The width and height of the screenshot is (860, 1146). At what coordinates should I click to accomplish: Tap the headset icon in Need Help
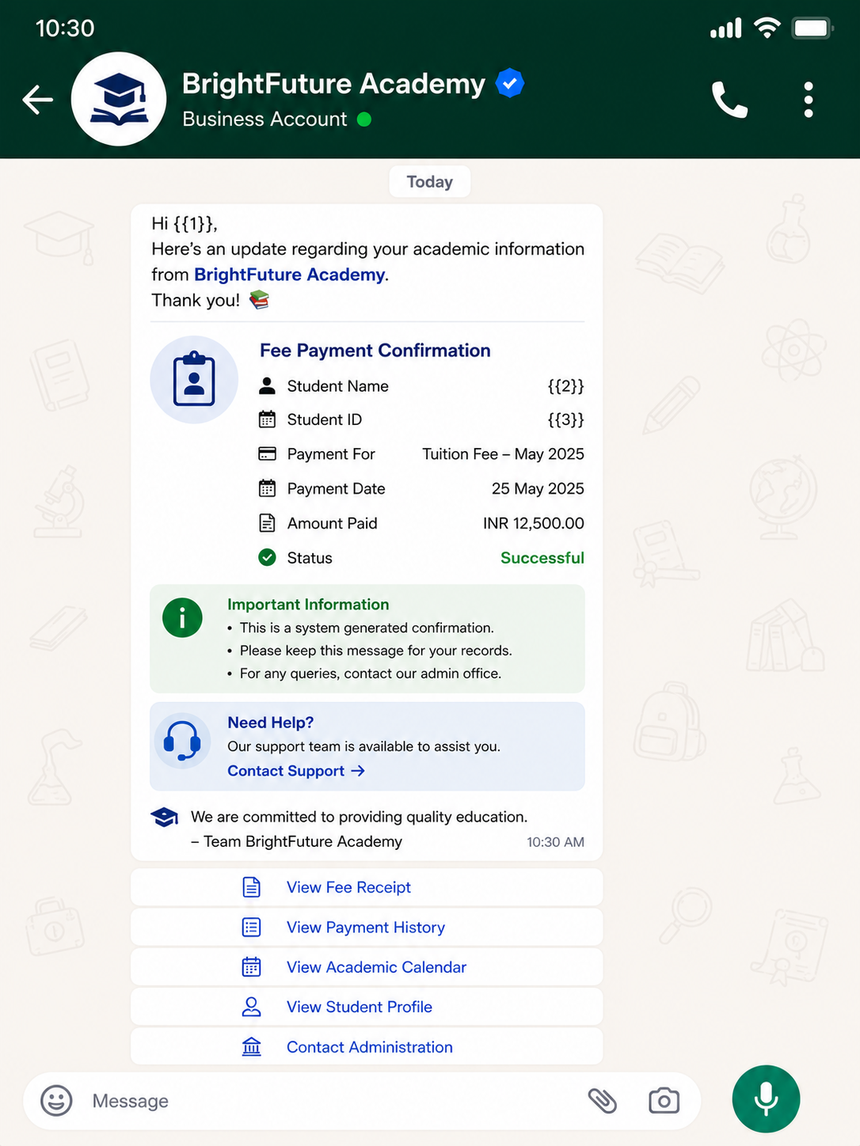pos(182,741)
